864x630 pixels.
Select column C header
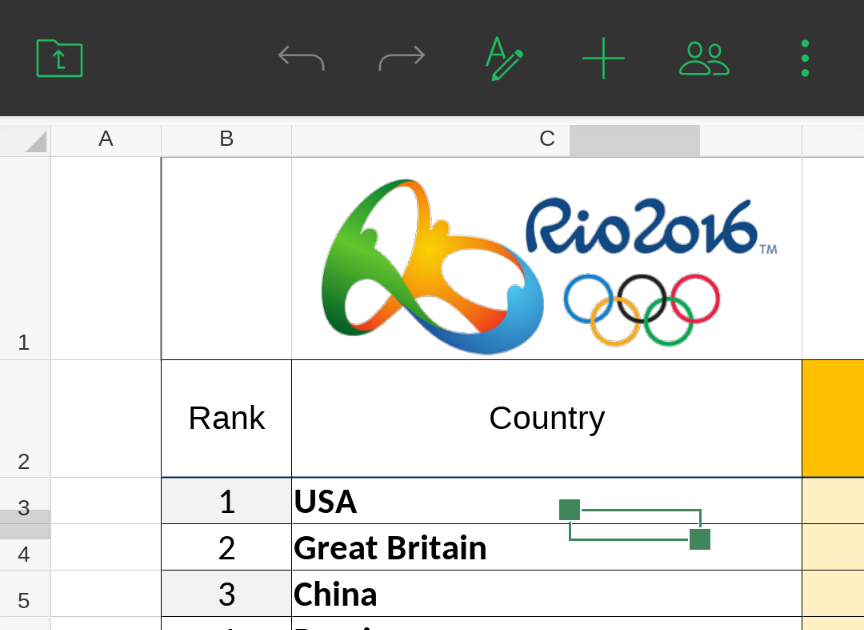click(547, 140)
